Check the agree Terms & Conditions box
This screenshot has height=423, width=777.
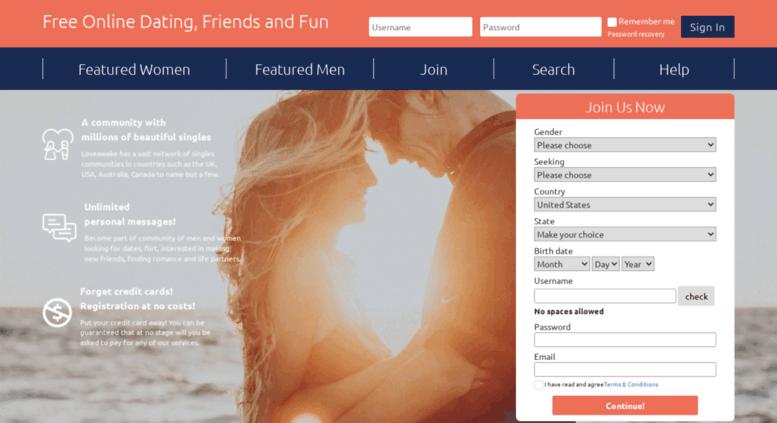click(539, 385)
